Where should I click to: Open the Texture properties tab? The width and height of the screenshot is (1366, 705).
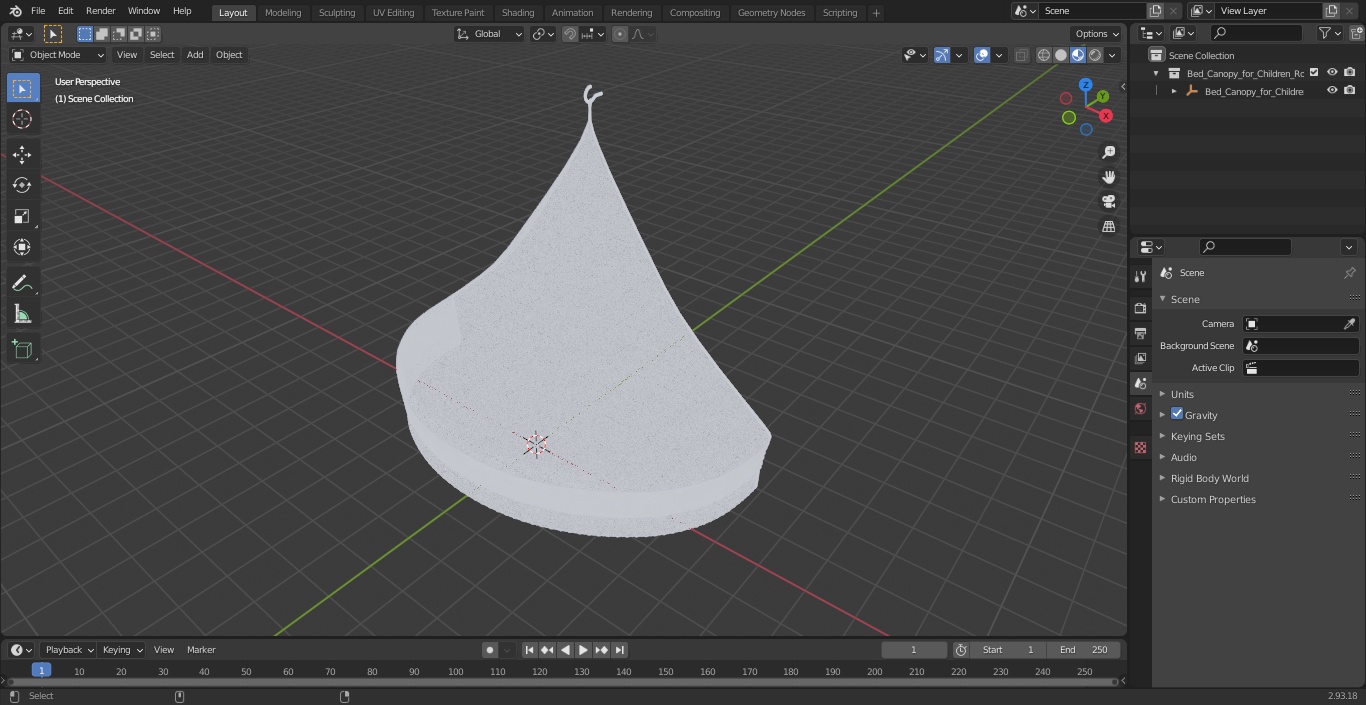[1140, 447]
